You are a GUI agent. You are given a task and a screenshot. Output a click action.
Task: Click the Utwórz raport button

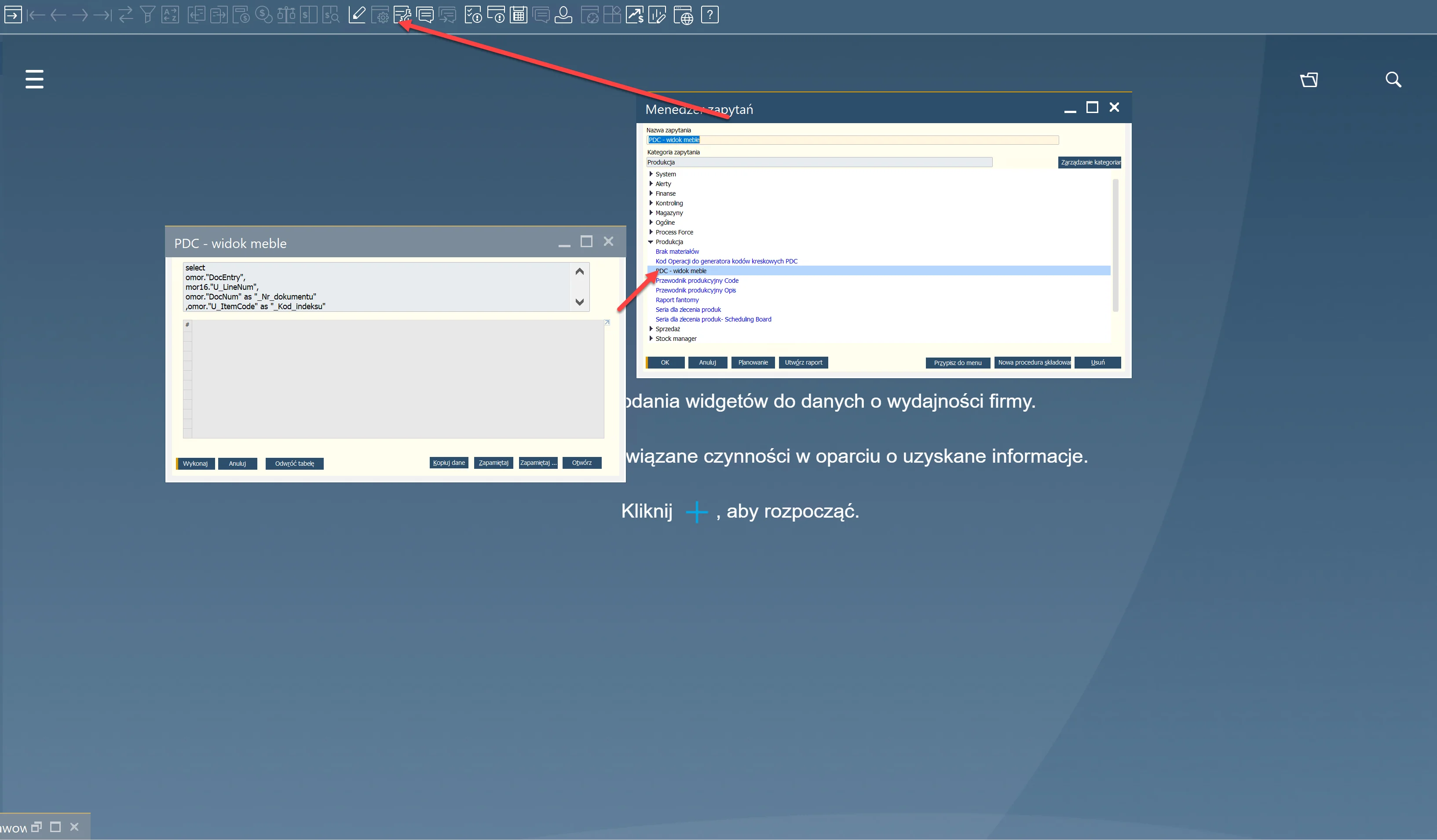click(x=803, y=362)
